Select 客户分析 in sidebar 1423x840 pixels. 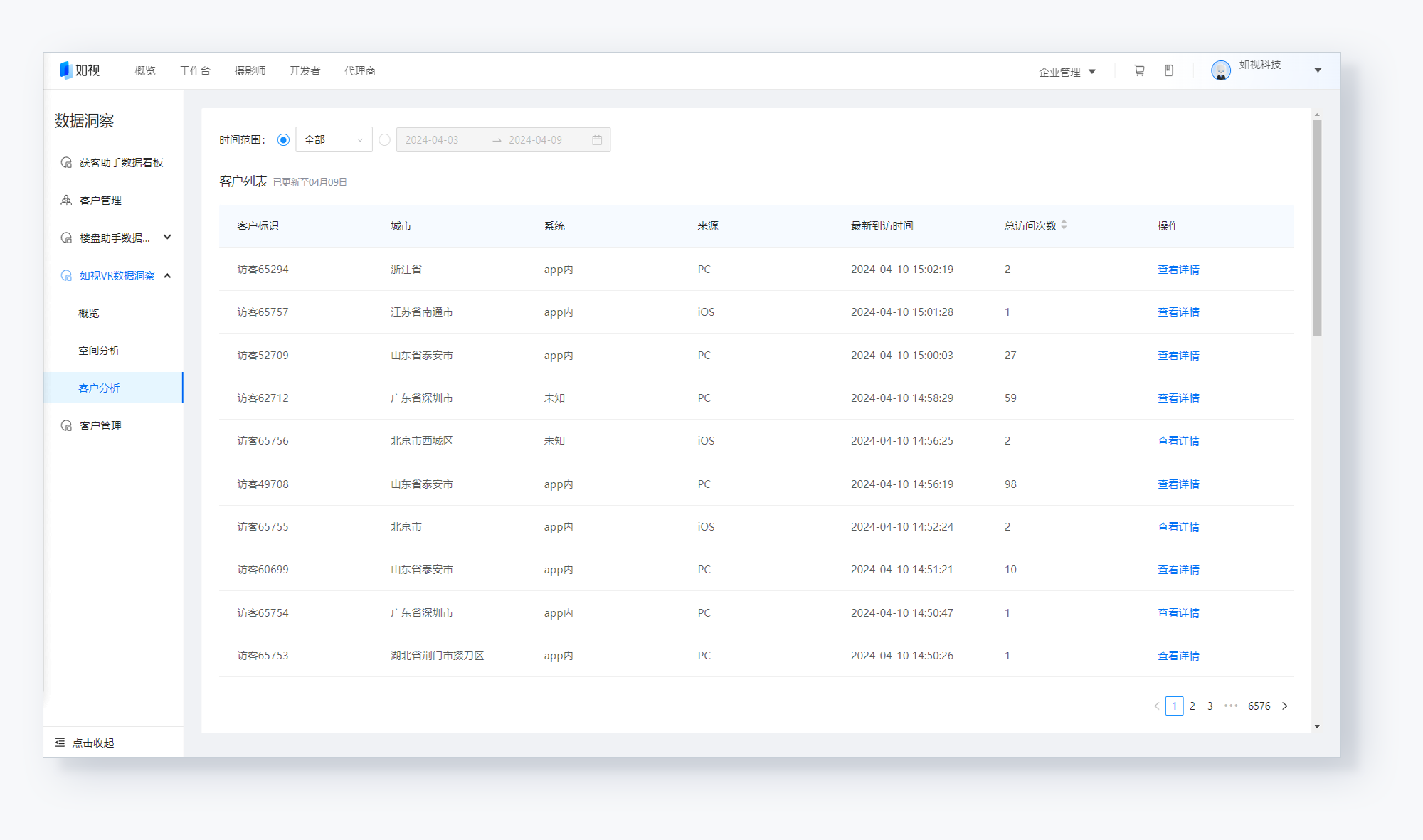point(113,388)
